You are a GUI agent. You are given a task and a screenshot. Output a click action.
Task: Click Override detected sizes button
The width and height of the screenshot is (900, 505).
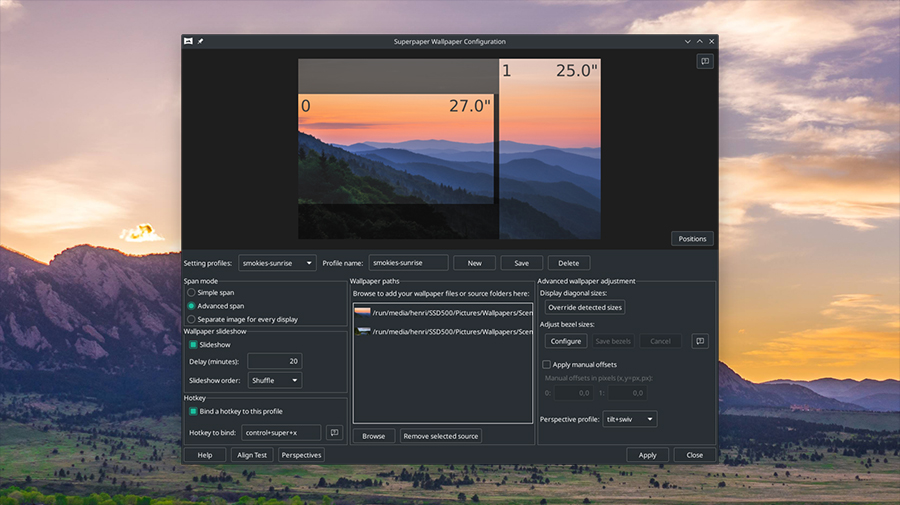click(585, 307)
